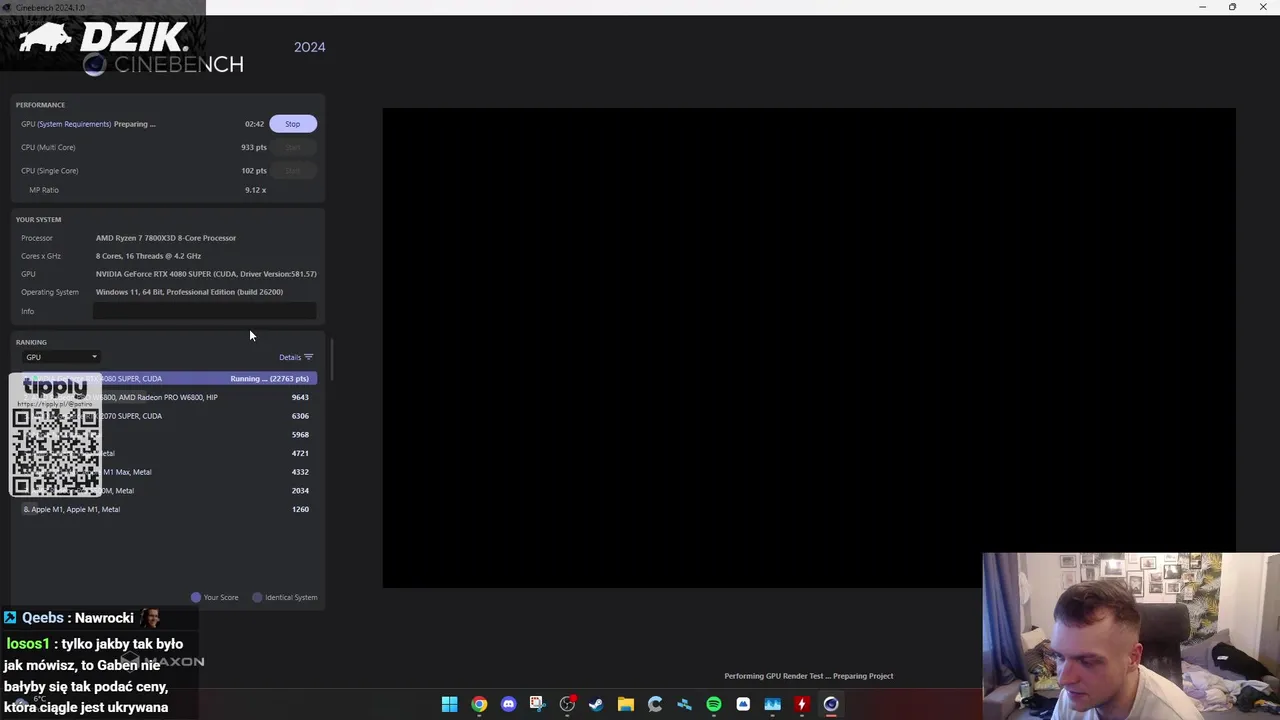Click the Cinebench logo sphere icon
This screenshot has height=720, width=1280.
[x=94, y=65]
